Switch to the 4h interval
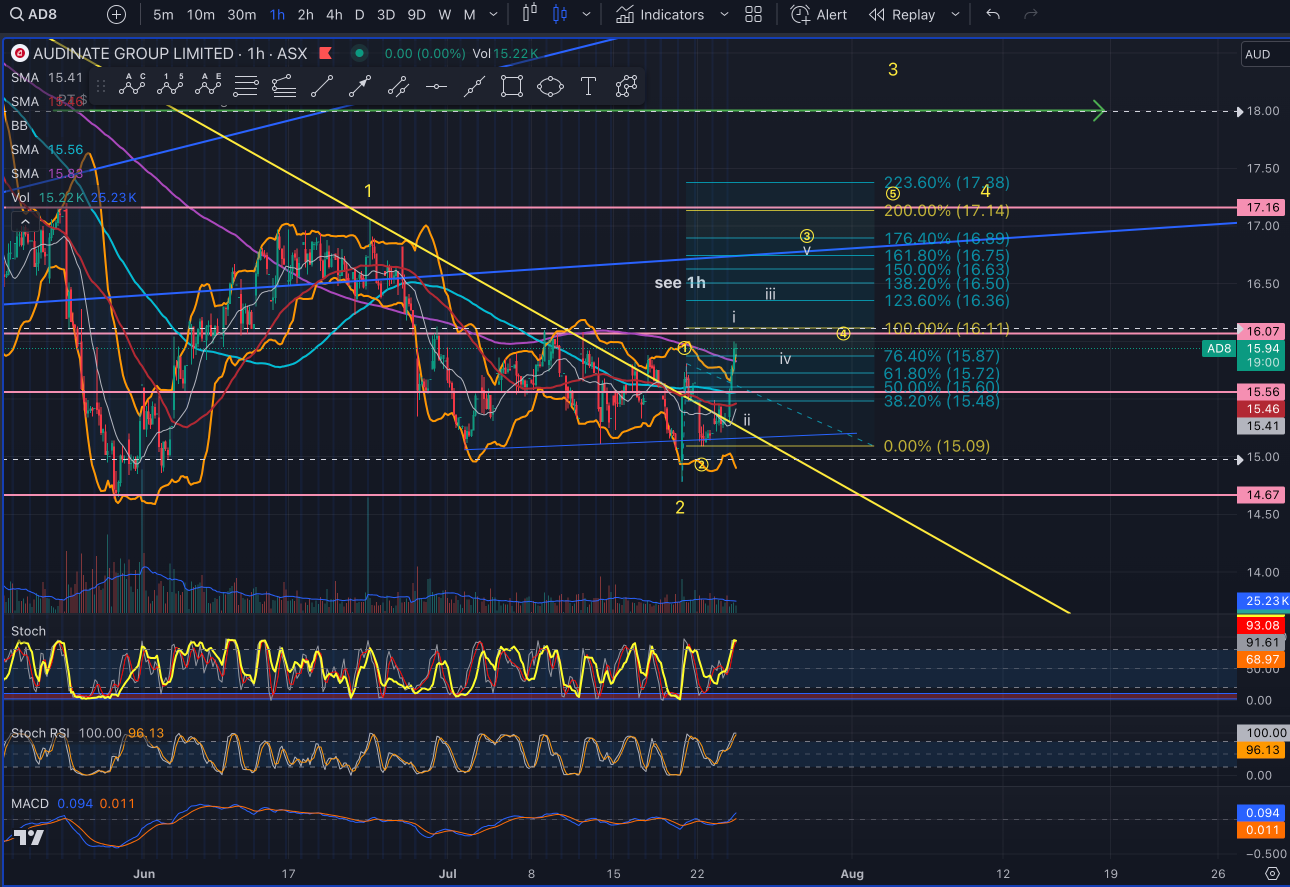1290x887 pixels. [x=333, y=15]
